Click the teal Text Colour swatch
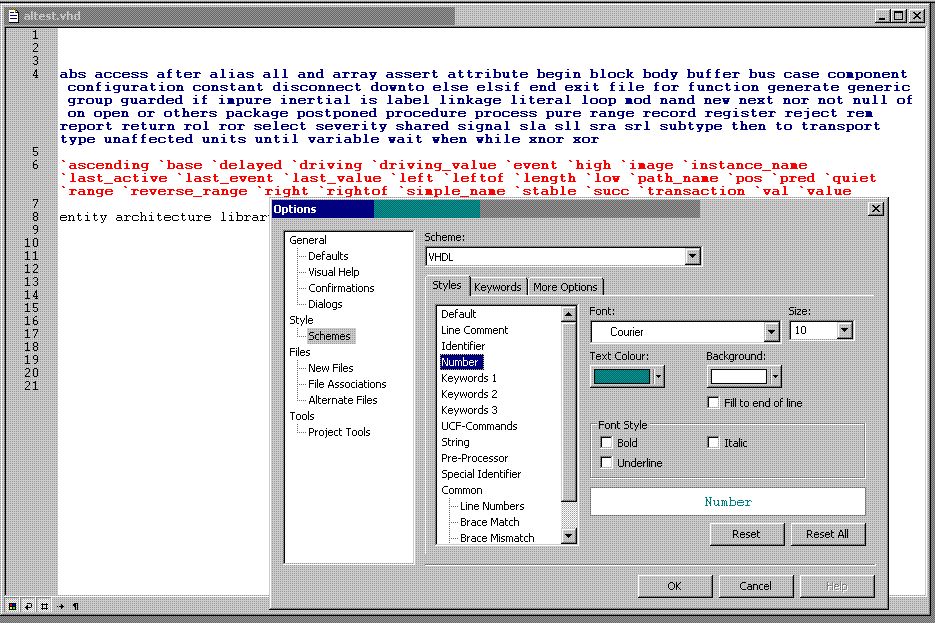The height and width of the screenshot is (623, 935). [x=621, y=377]
